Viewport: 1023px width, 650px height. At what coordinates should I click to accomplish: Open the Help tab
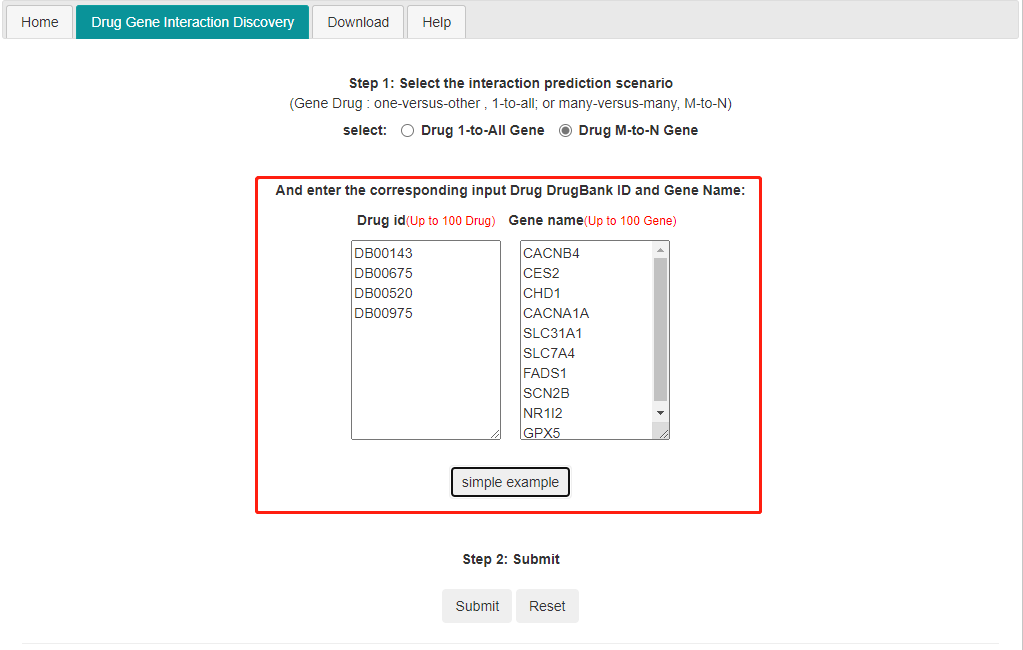pos(436,22)
